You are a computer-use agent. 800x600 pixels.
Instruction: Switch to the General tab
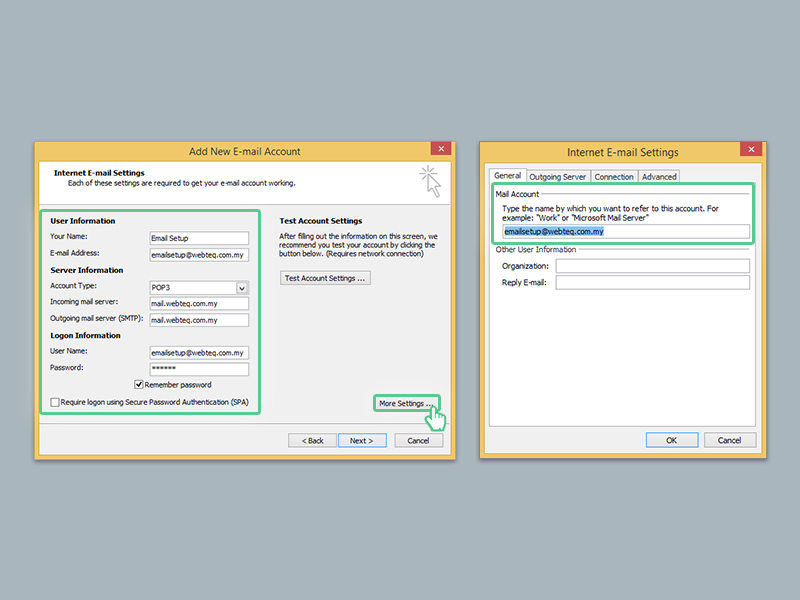507,176
